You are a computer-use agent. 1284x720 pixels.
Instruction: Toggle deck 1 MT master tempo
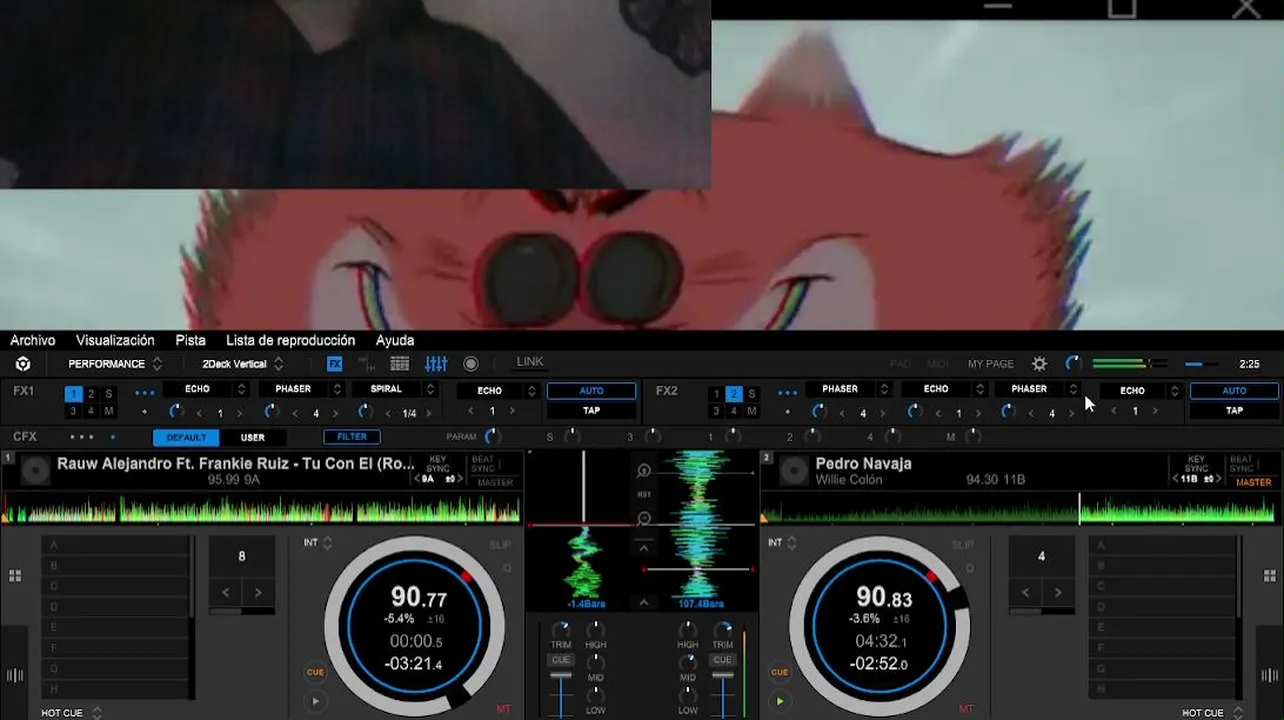[503, 708]
